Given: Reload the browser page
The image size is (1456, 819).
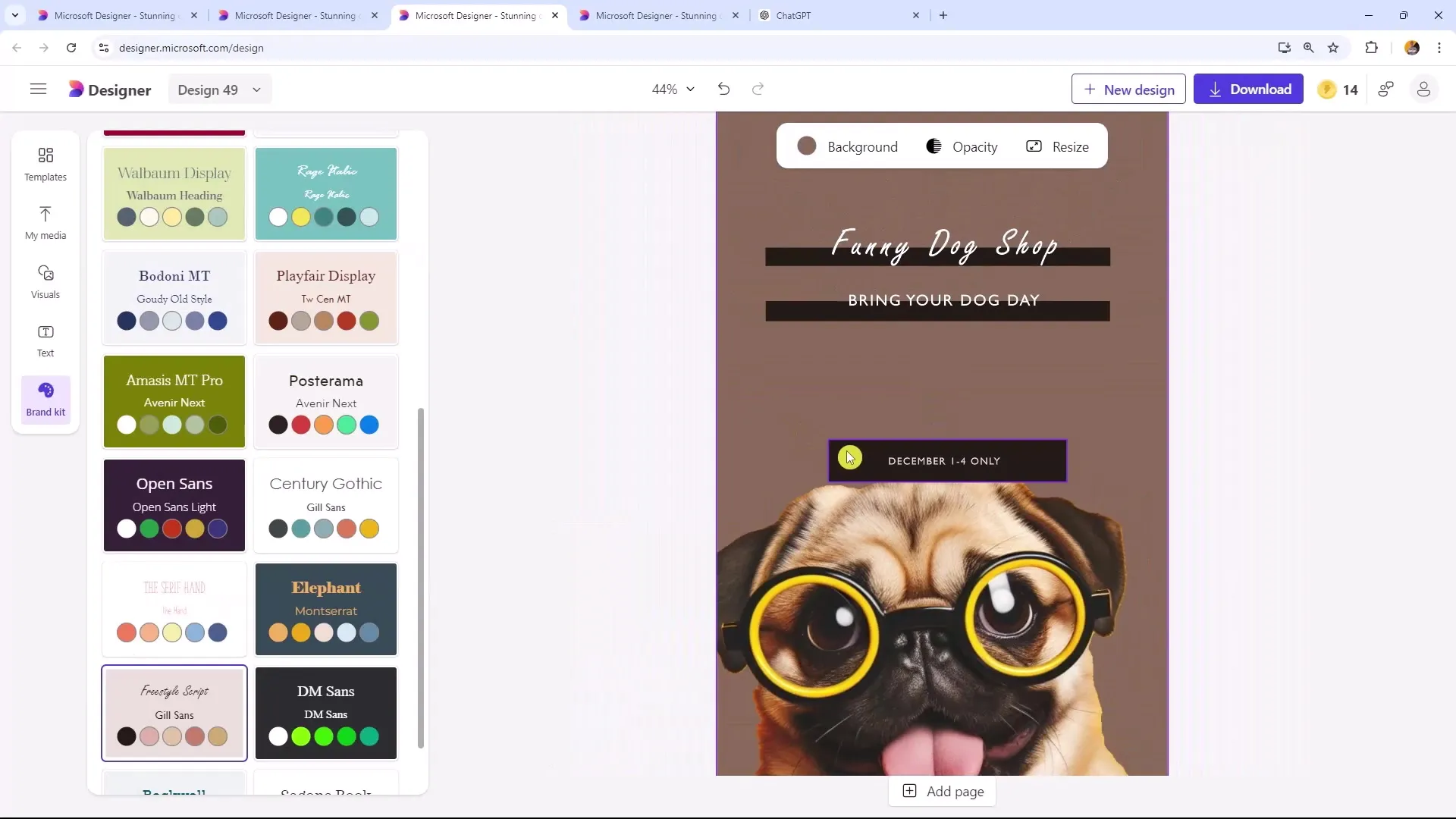Looking at the screenshot, I should tap(71, 48).
